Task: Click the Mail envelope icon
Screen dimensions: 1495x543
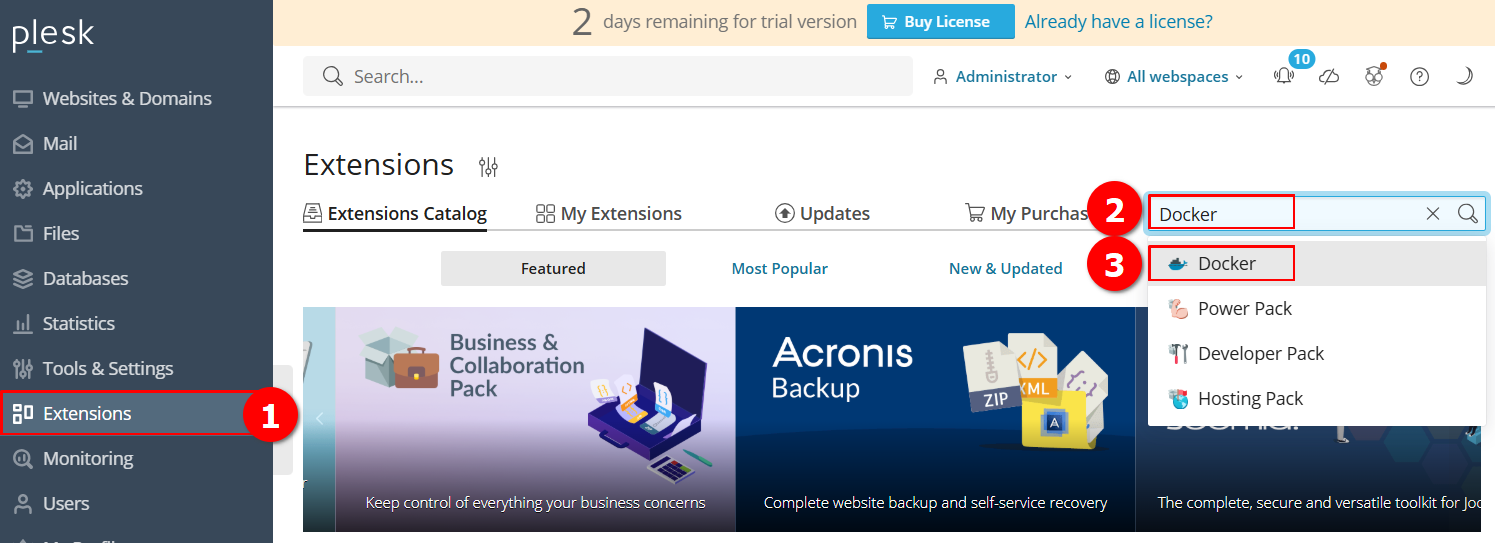Action: click(x=23, y=144)
